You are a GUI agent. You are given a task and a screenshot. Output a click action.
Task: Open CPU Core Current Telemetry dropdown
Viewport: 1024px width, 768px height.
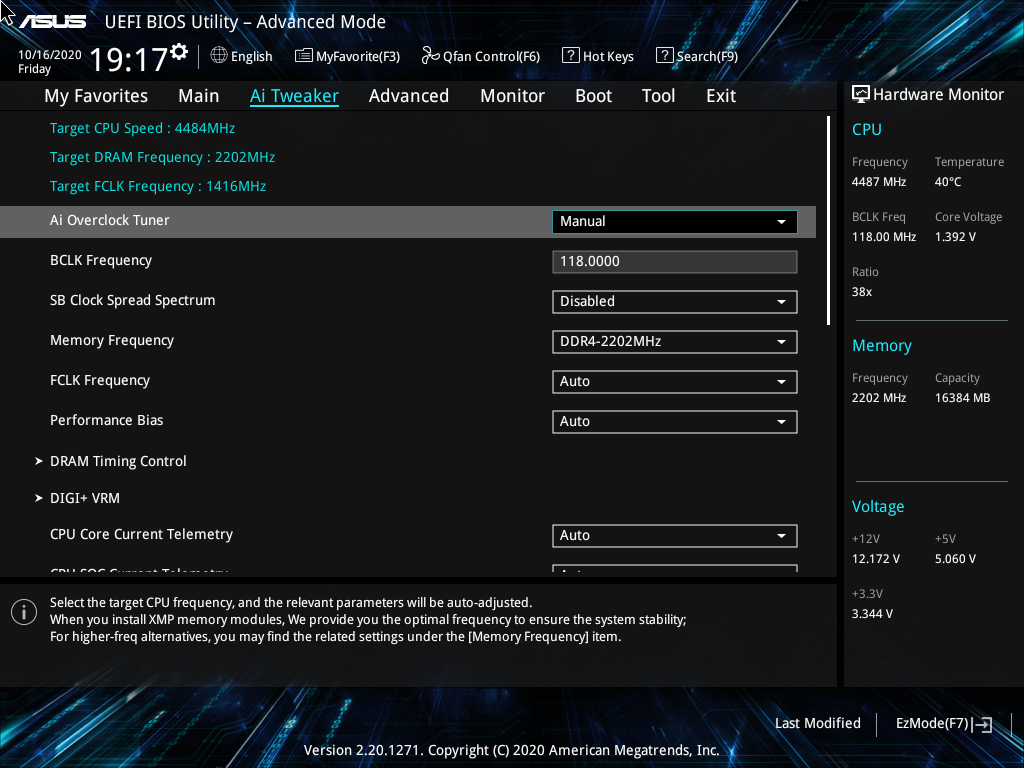[x=675, y=536]
